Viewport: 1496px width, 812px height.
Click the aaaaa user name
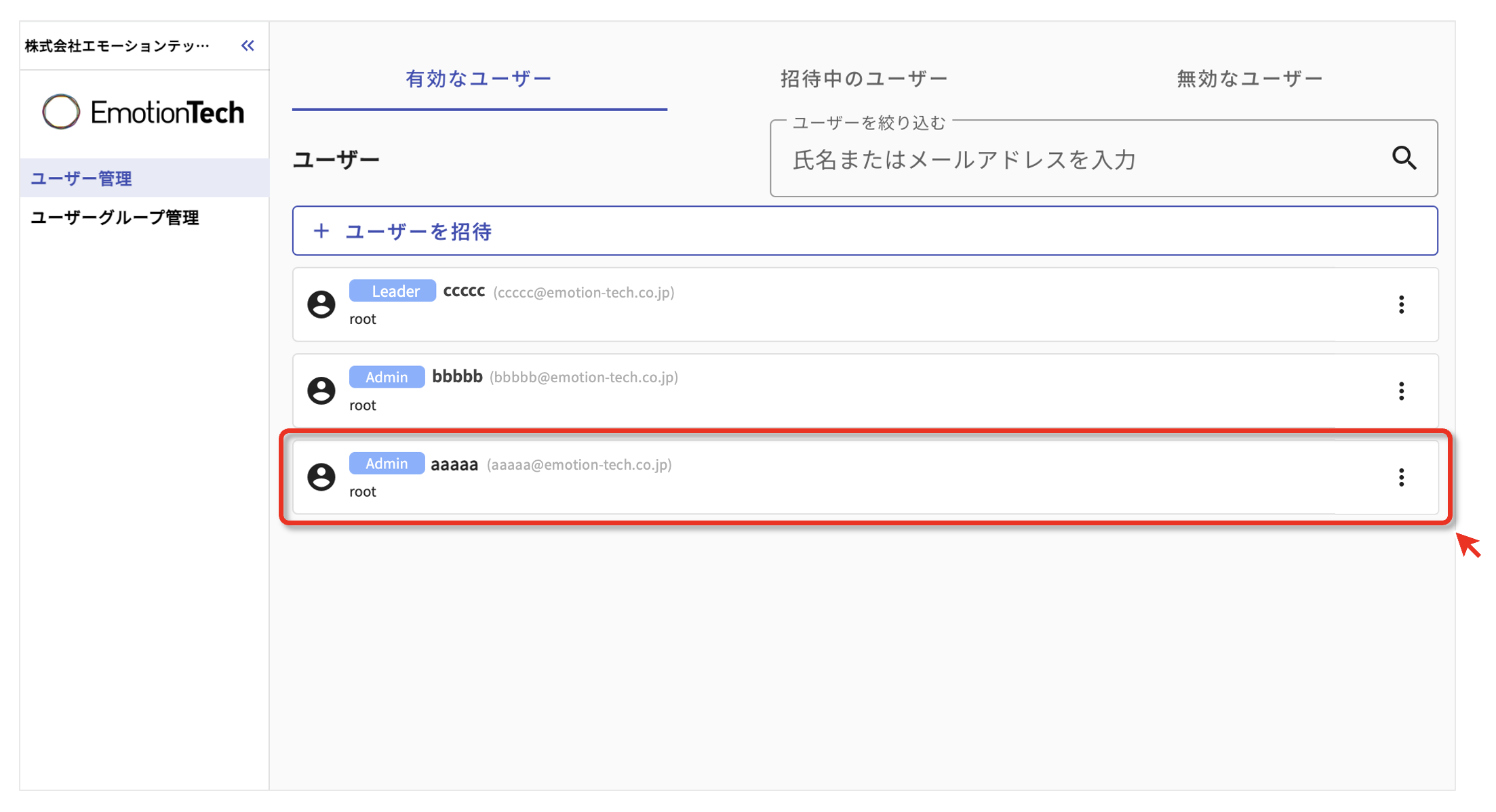(x=454, y=464)
